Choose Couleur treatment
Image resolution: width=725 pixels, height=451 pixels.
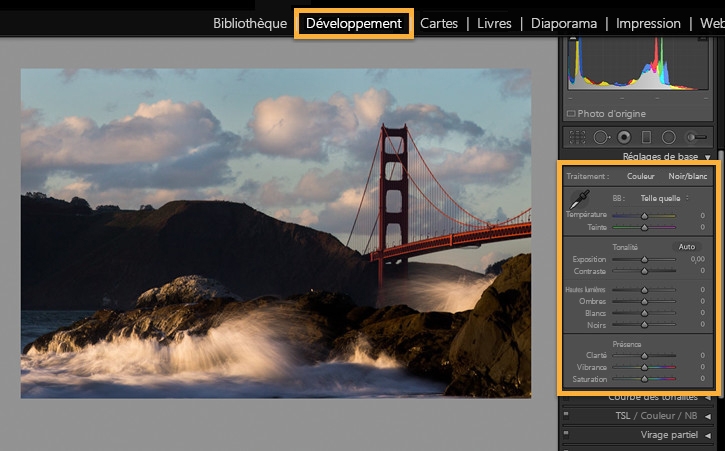[640, 176]
